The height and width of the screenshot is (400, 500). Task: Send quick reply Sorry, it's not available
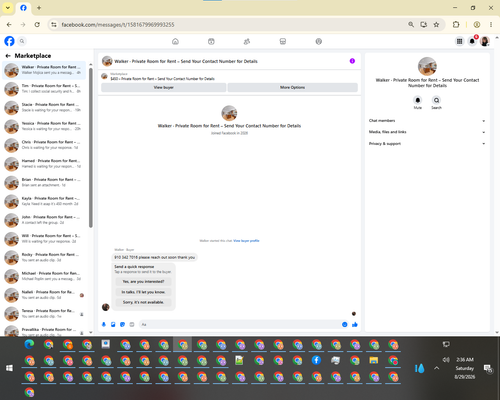143,302
